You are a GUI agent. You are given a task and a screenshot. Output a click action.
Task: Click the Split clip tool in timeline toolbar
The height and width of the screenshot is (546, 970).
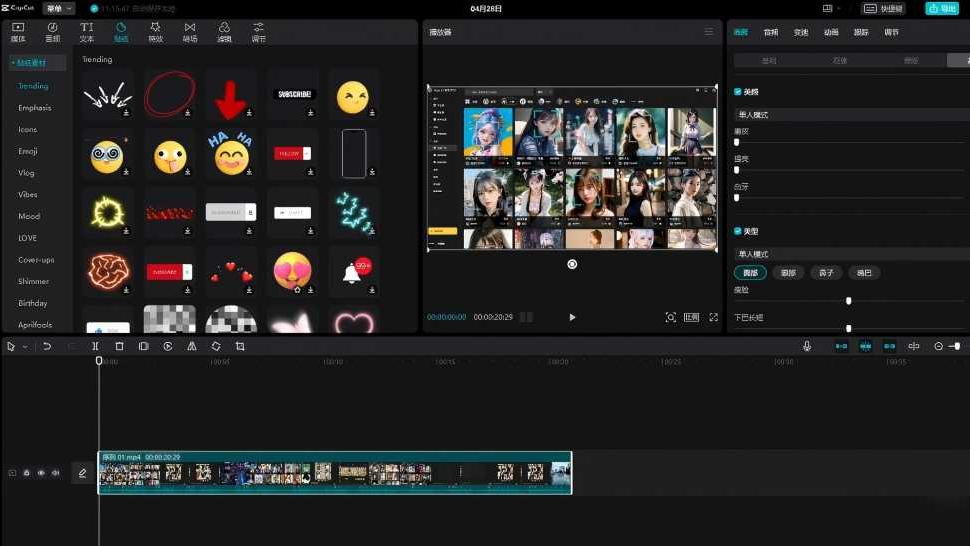pyautogui.click(x=96, y=346)
